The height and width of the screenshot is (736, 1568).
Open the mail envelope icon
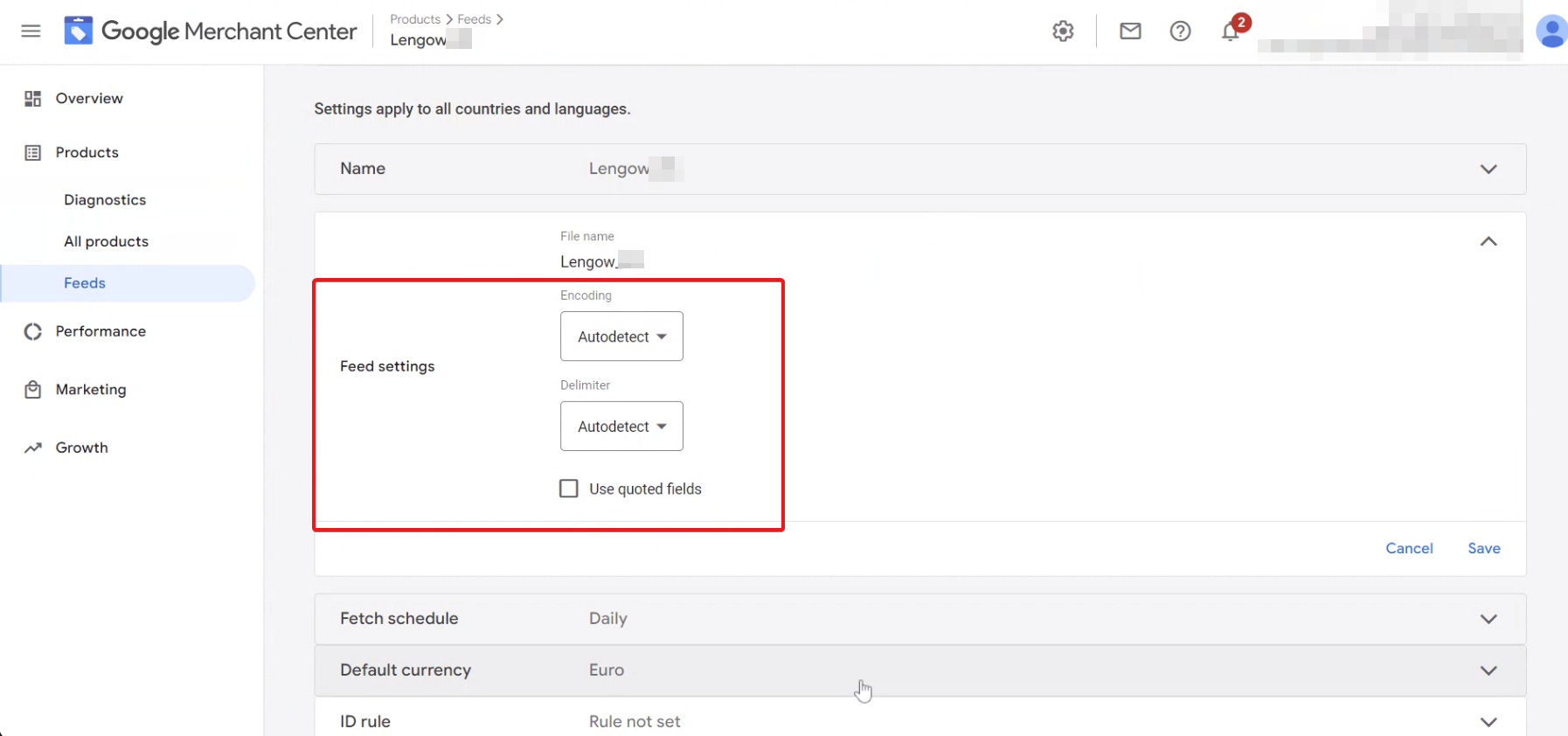(x=1130, y=31)
